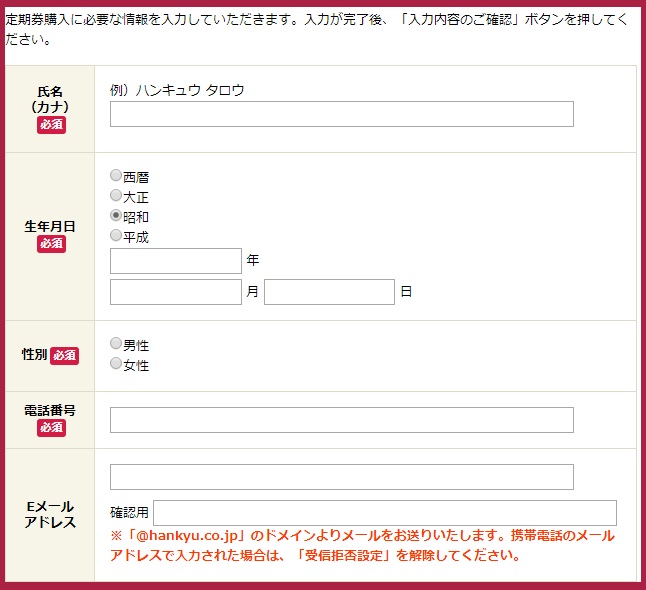This screenshot has width=646, height=590.
Task: Click the 確認用 email confirmation field
Action: (385, 513)
